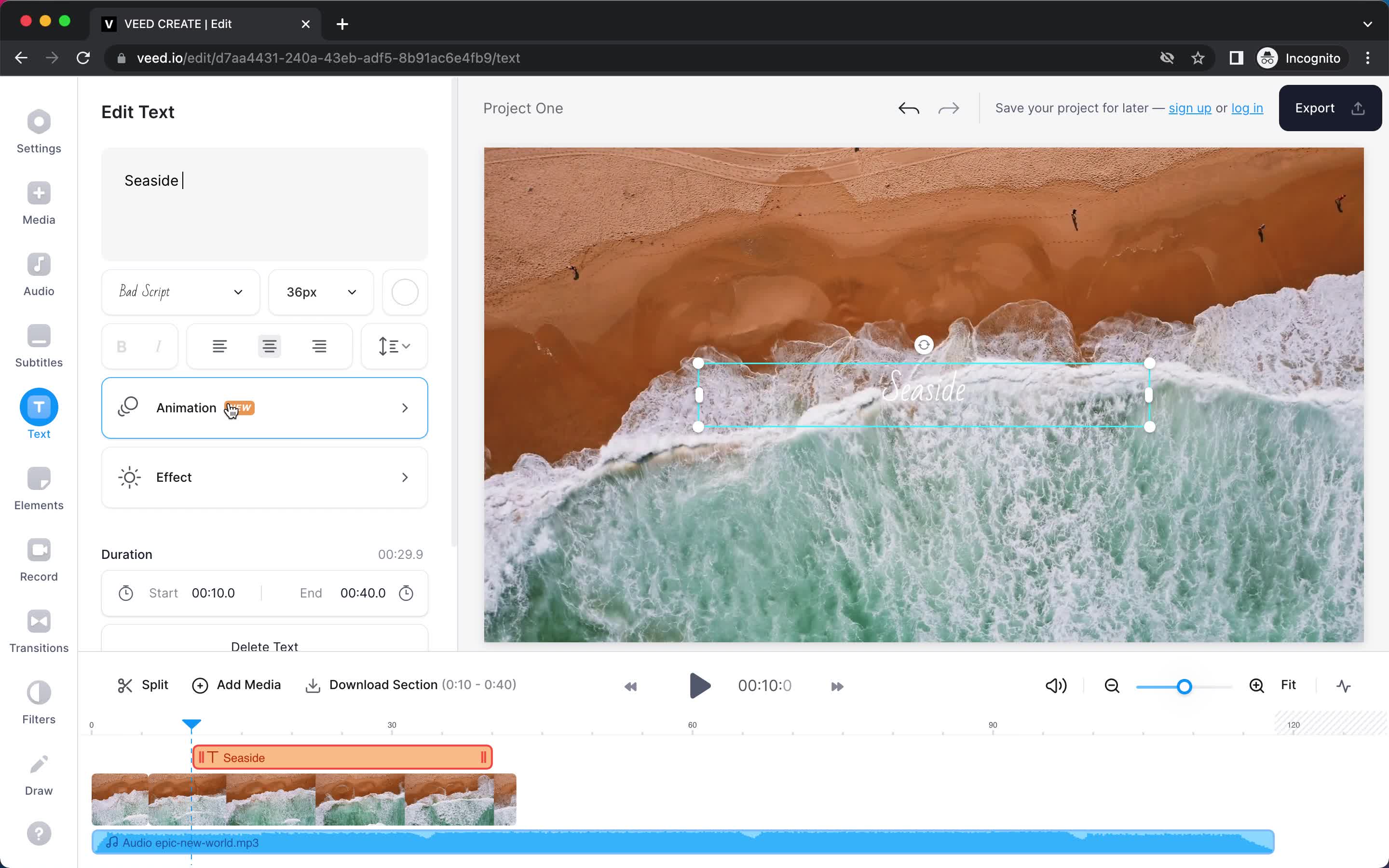
Task: Click Download Section button
Action: pyautogui.click(x=410, y=685)
